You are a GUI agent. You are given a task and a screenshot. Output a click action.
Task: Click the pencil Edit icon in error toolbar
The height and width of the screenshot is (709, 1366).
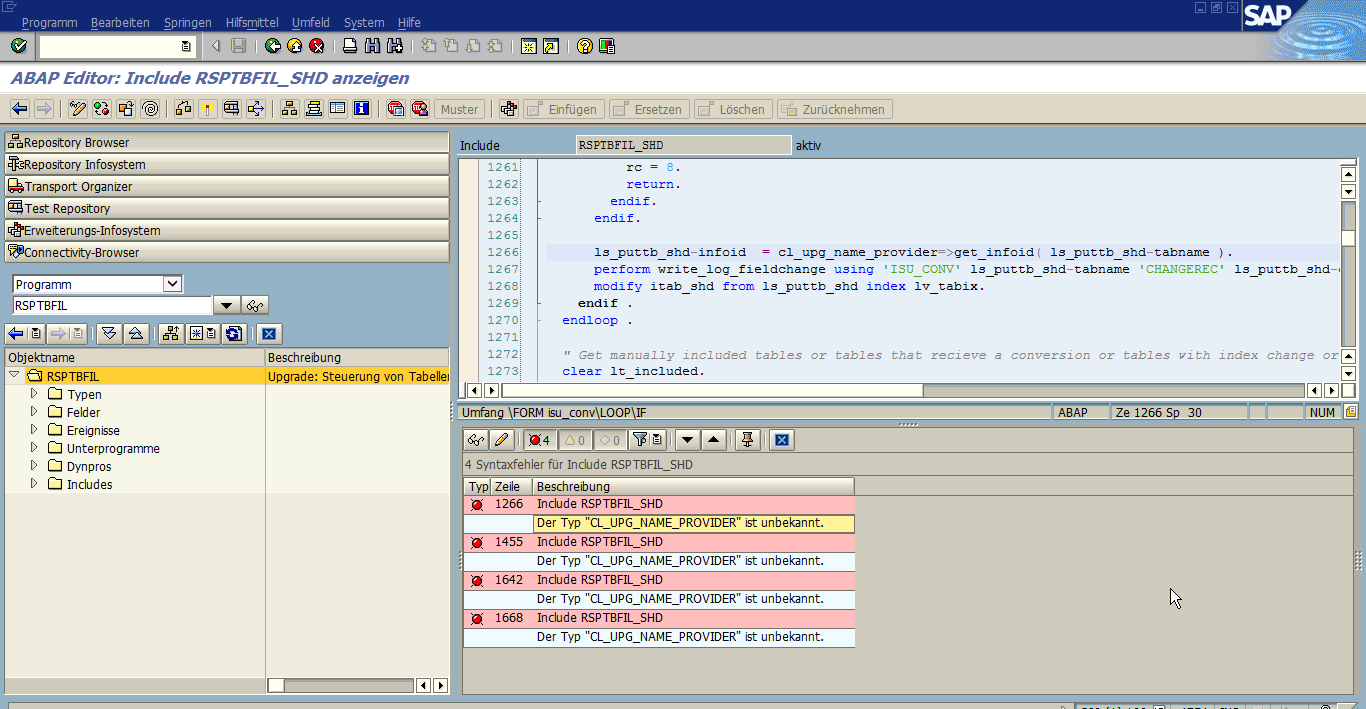click(x=502, y=440)
